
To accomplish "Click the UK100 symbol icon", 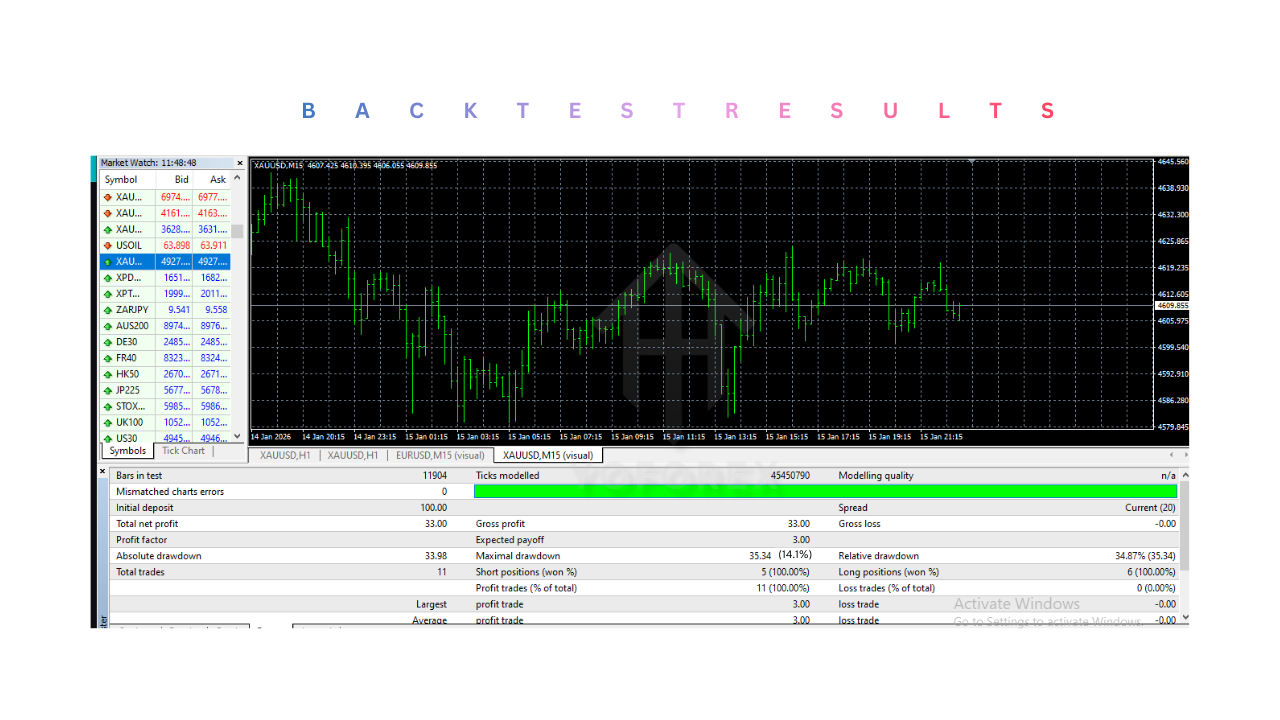I will 108,422.
